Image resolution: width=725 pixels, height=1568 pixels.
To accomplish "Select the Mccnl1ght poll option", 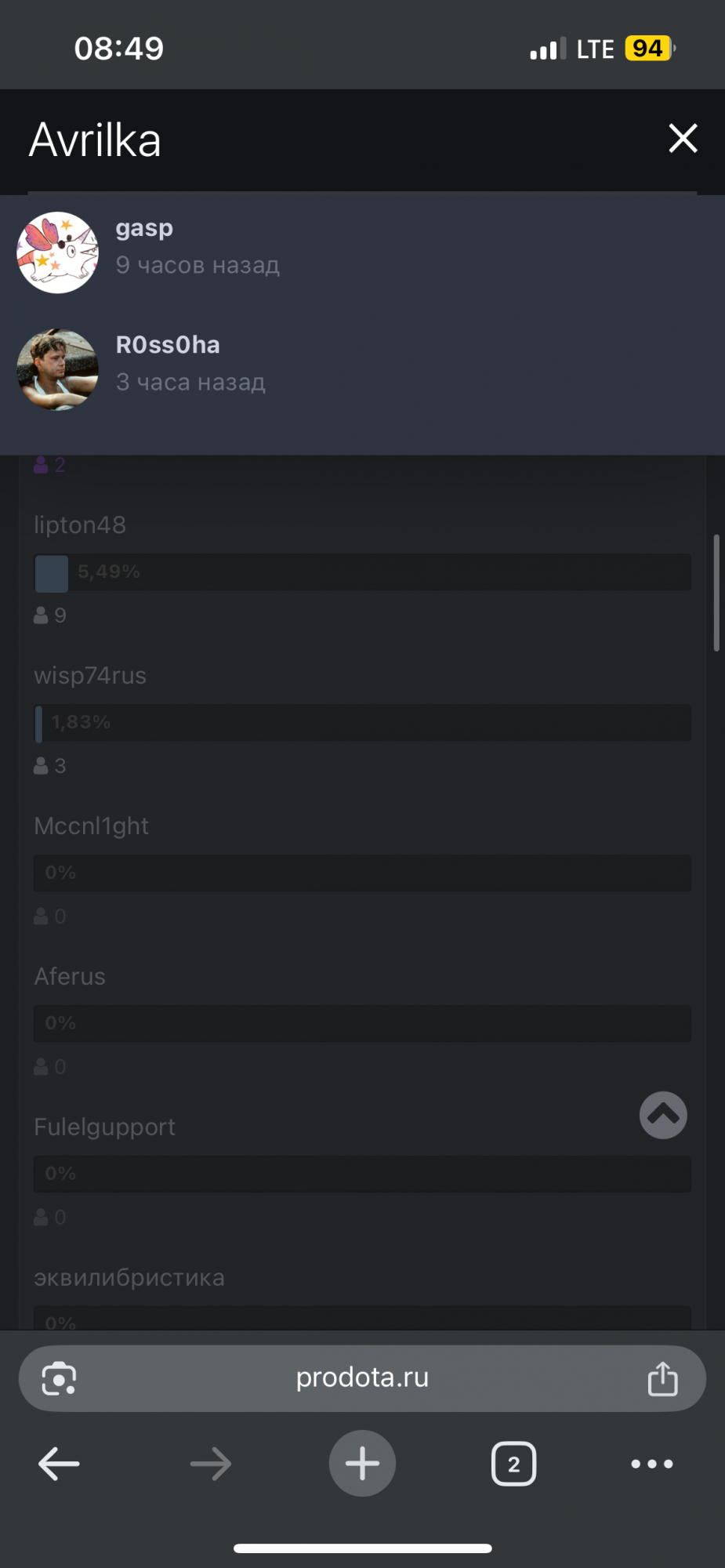I will click(92, 826).
